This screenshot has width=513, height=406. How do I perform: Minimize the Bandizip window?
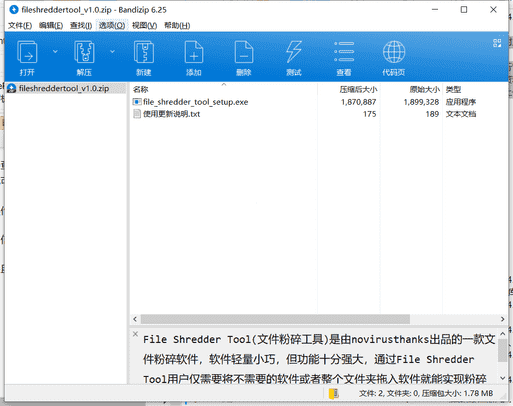click(x=435, y=10)
